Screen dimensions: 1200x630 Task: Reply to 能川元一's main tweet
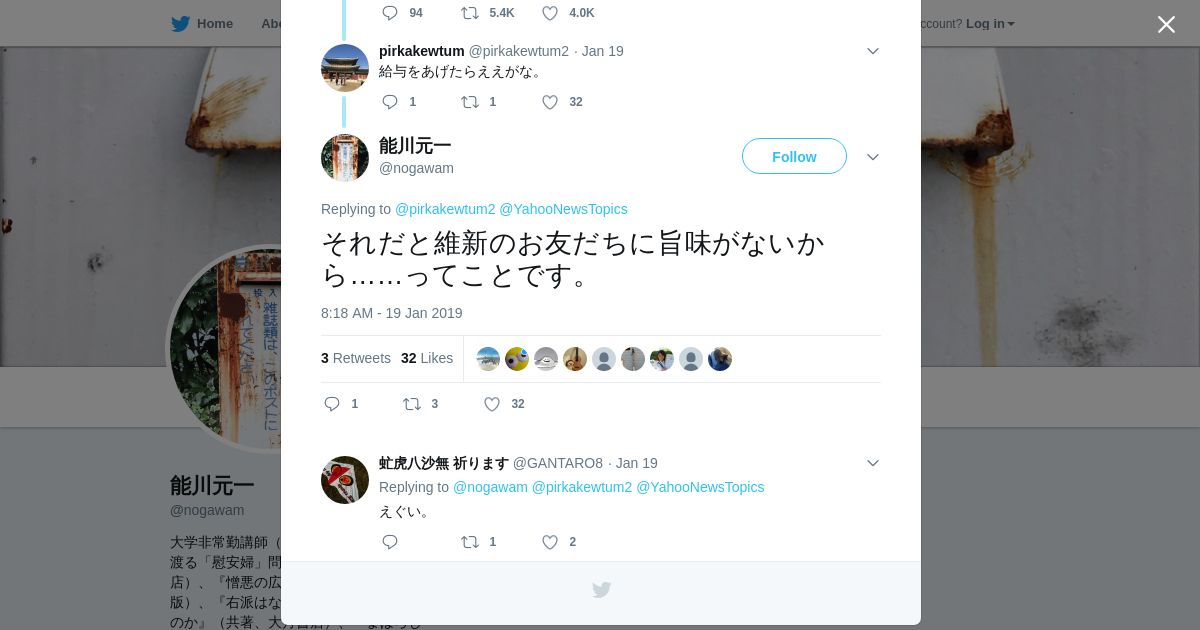(x=332, y=404)
